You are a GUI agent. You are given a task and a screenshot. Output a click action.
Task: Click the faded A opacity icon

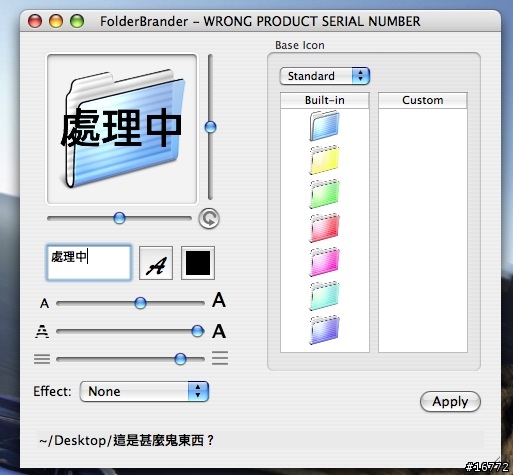42,331
